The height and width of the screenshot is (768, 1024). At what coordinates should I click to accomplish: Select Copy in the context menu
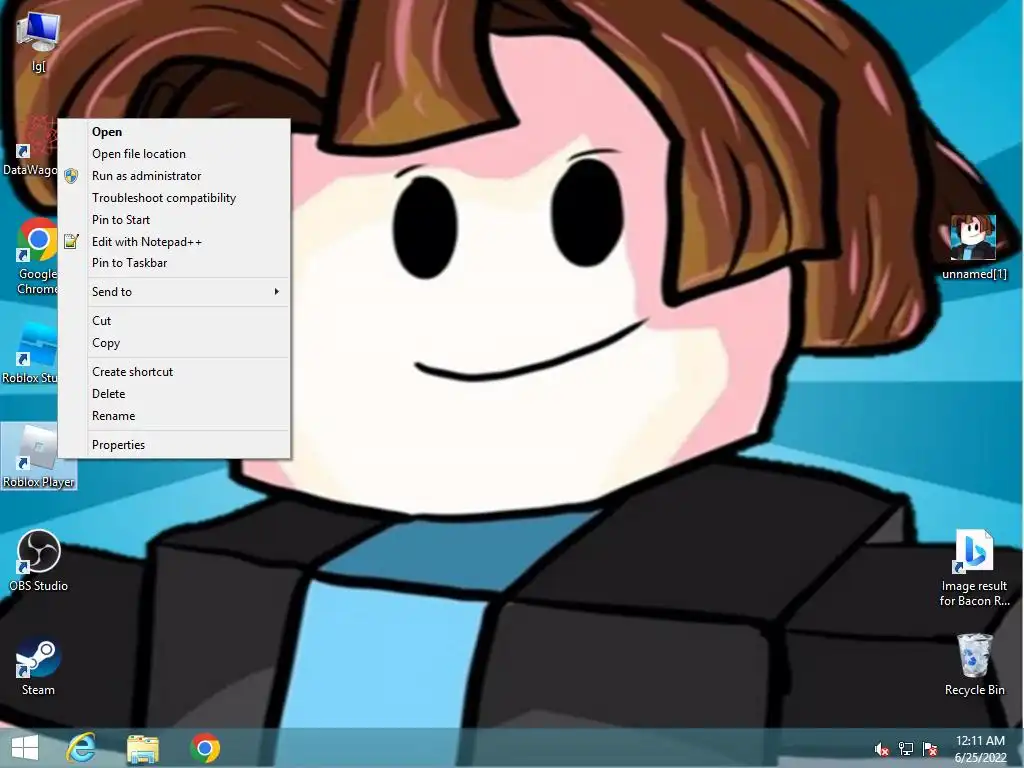coord(174,343)
